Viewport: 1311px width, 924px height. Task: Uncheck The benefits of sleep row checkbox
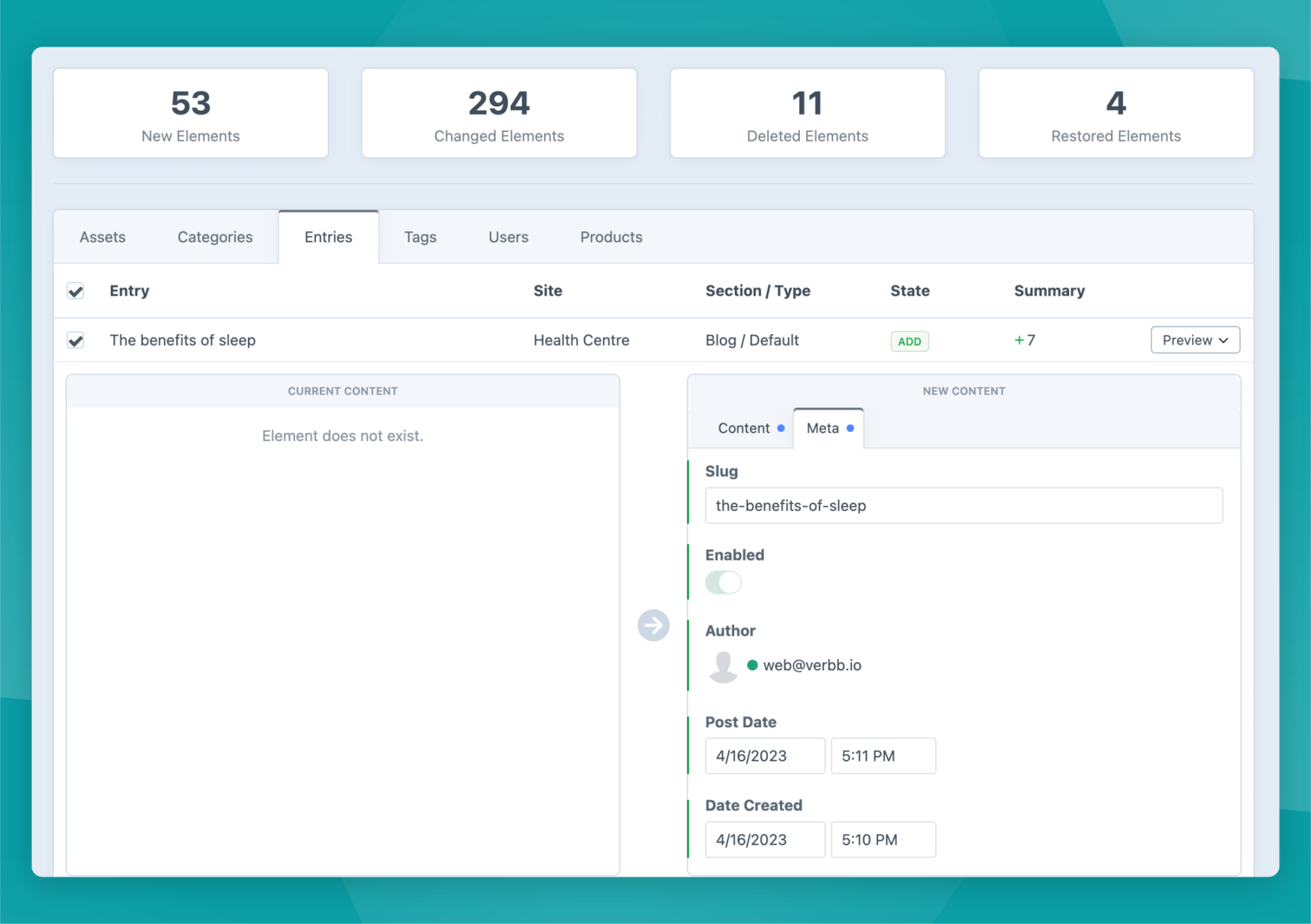(x=76, y=341)
